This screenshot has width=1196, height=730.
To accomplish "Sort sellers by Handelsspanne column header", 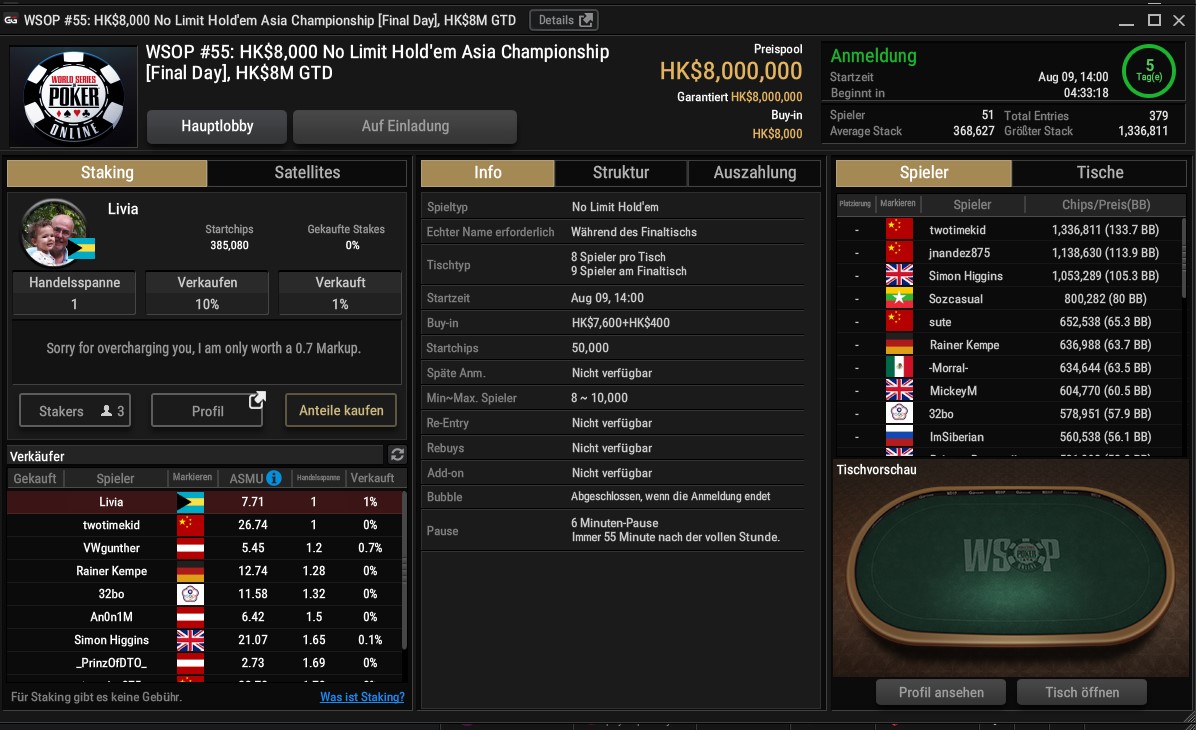I will [318, 478].
